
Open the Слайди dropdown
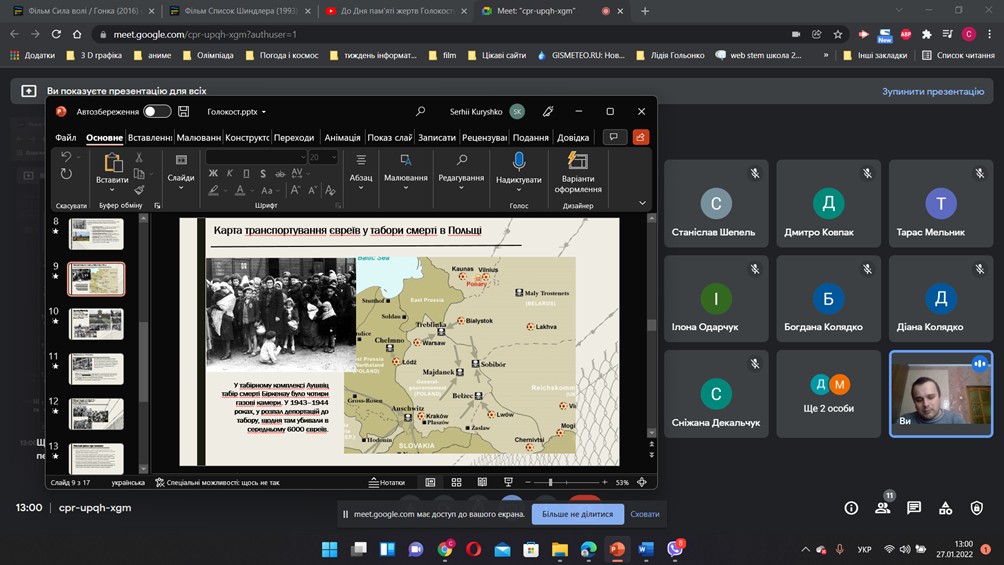[181, 171]
